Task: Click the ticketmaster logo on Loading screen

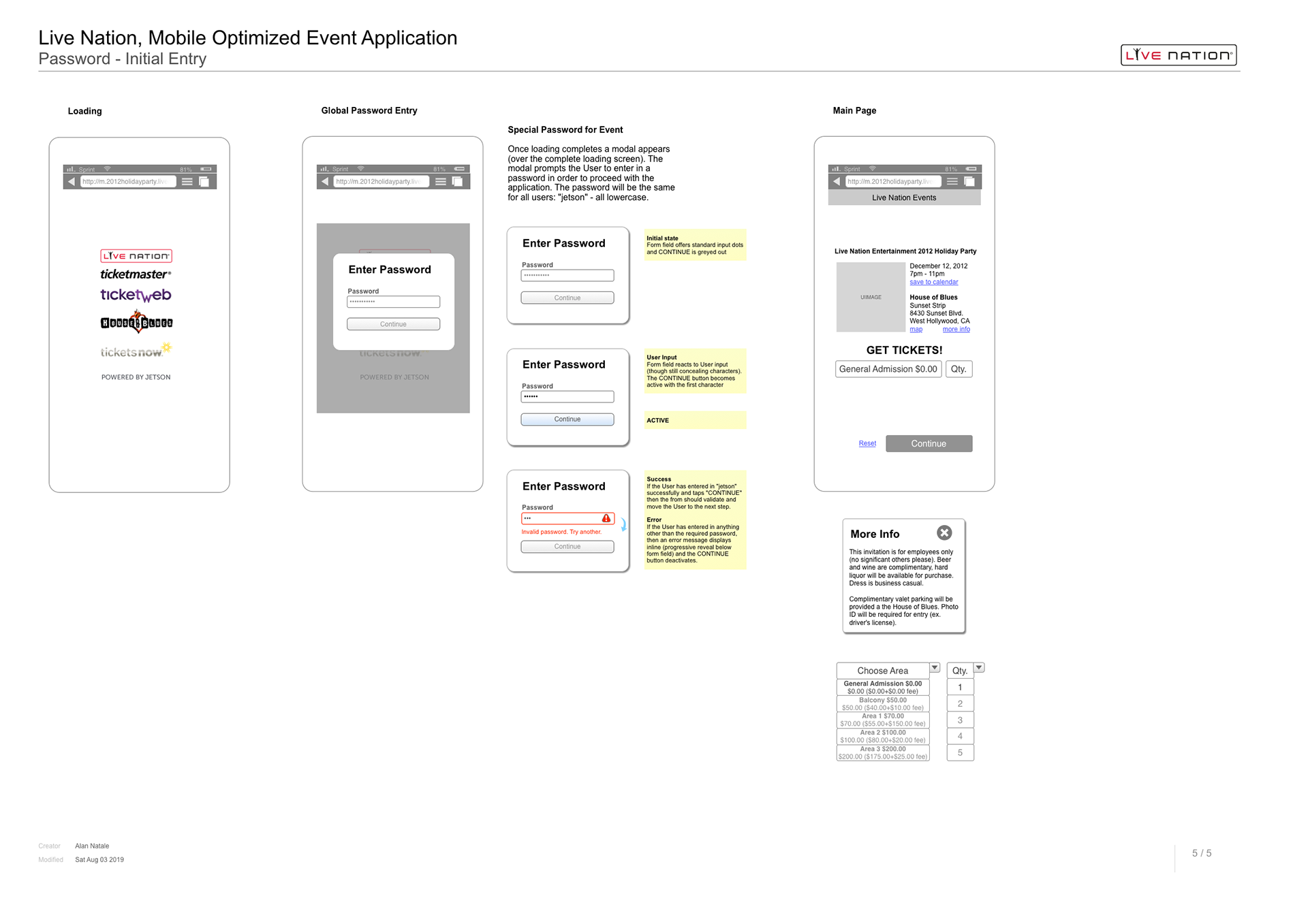Action: coord(136,274)
